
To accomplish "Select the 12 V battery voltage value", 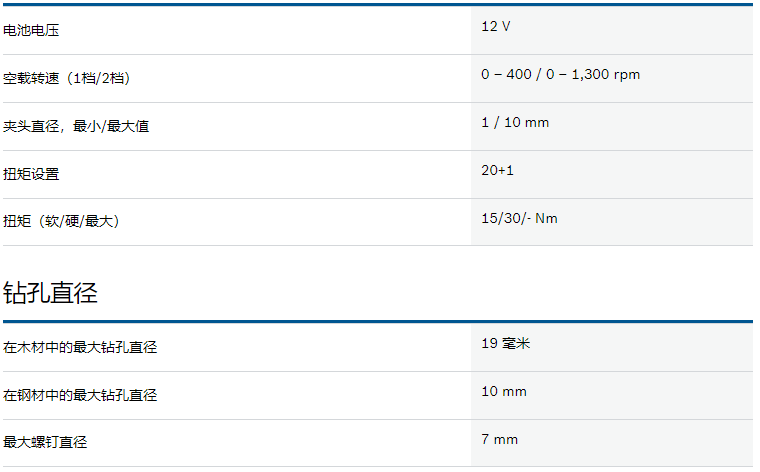I will [x=496, y=26].
